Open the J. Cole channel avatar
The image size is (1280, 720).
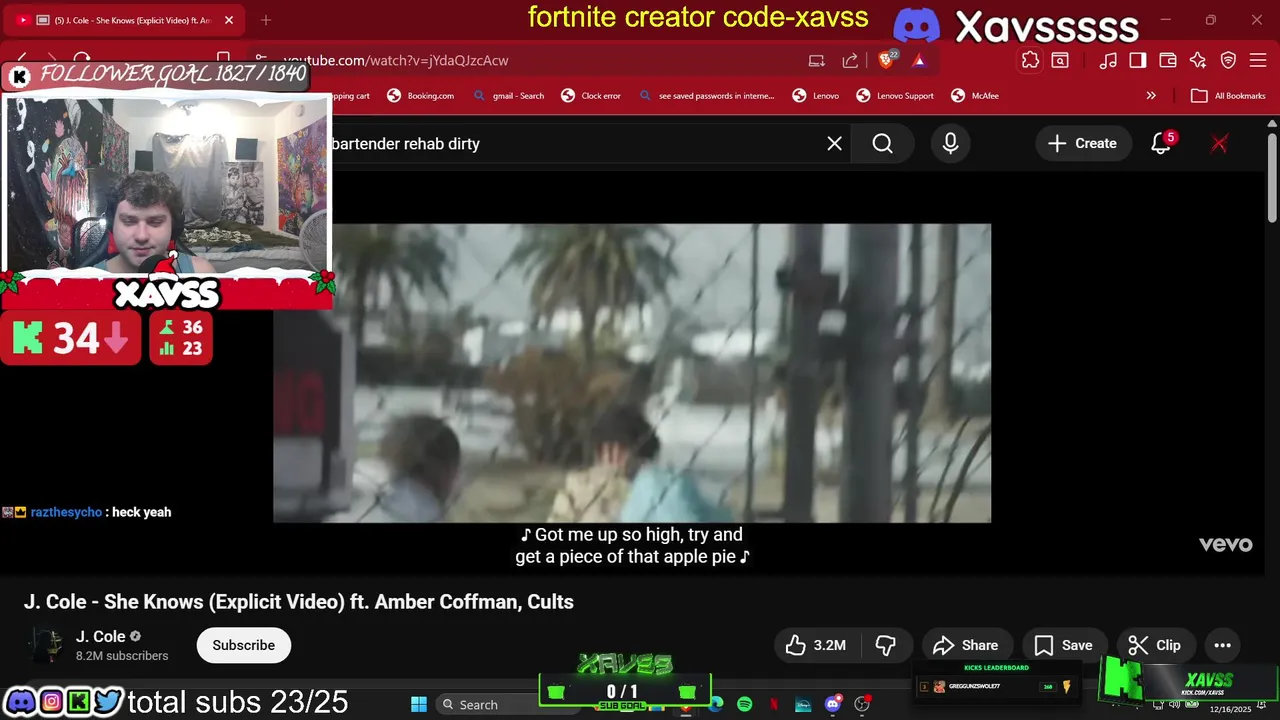pos(46,645)
